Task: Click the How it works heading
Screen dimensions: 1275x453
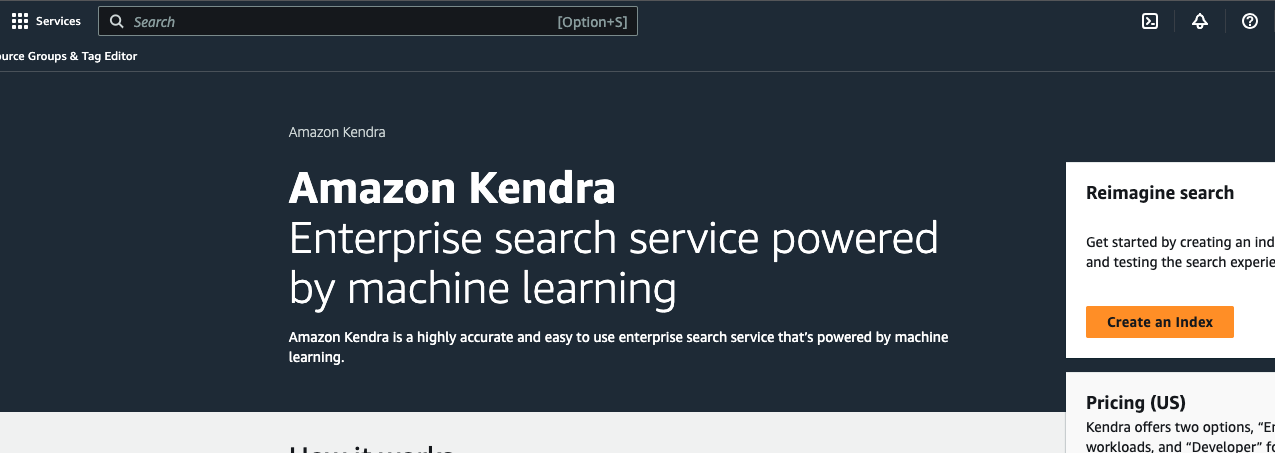Action: pyautogui.click(x=372, y=448)
